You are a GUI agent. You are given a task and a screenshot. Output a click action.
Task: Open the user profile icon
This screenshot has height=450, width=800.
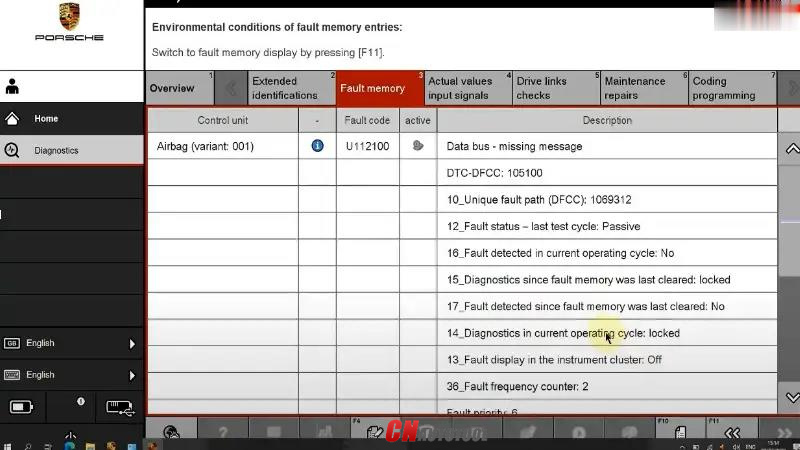(x=12, y=87)
